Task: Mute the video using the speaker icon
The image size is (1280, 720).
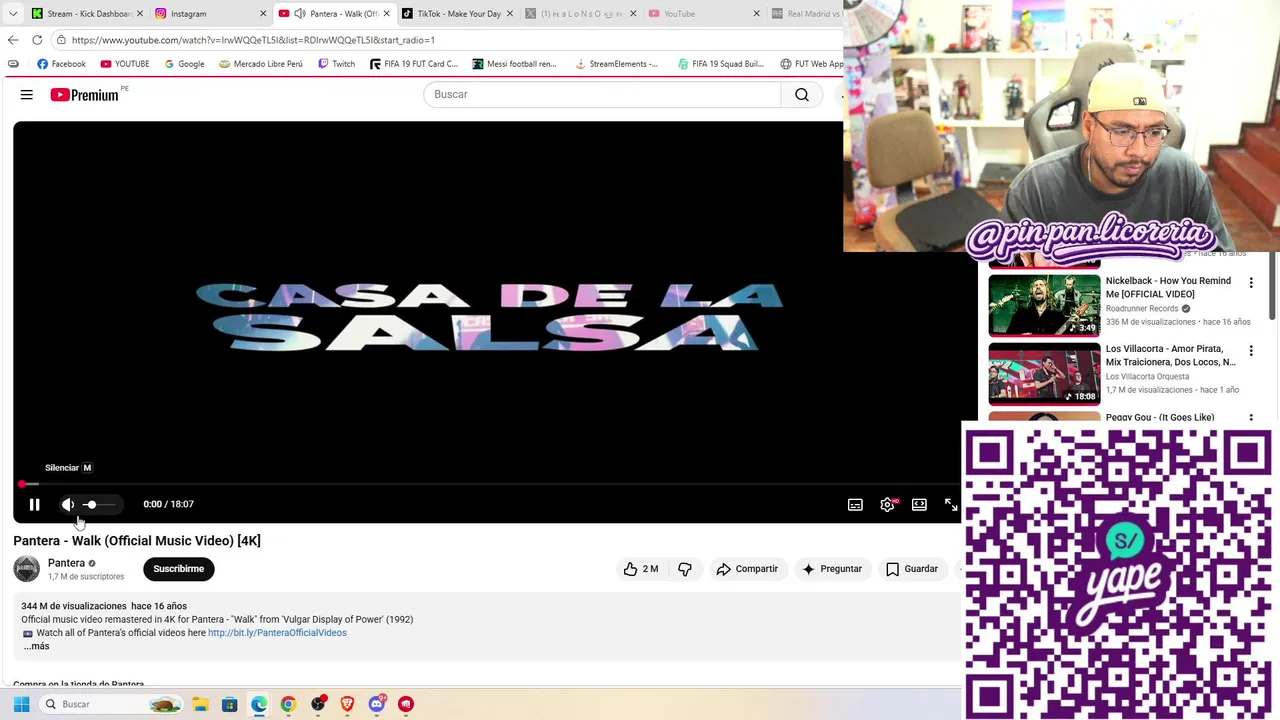Action: [x=68, y=505]
